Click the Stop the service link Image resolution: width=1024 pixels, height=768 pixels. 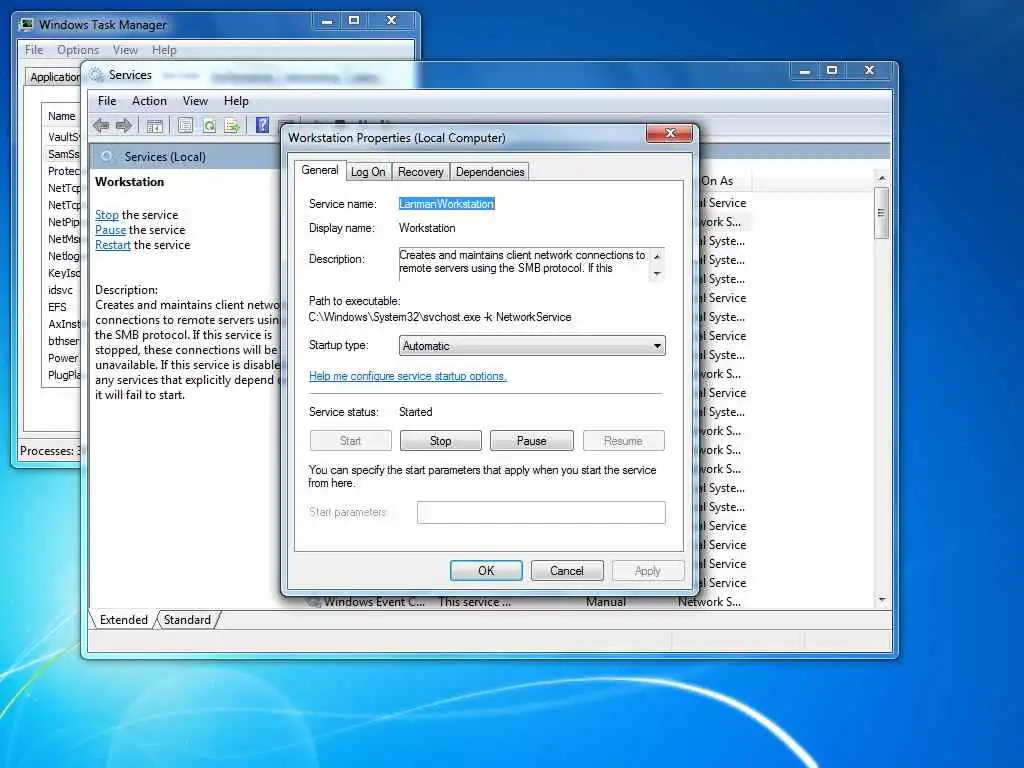[x=106, y=215]
